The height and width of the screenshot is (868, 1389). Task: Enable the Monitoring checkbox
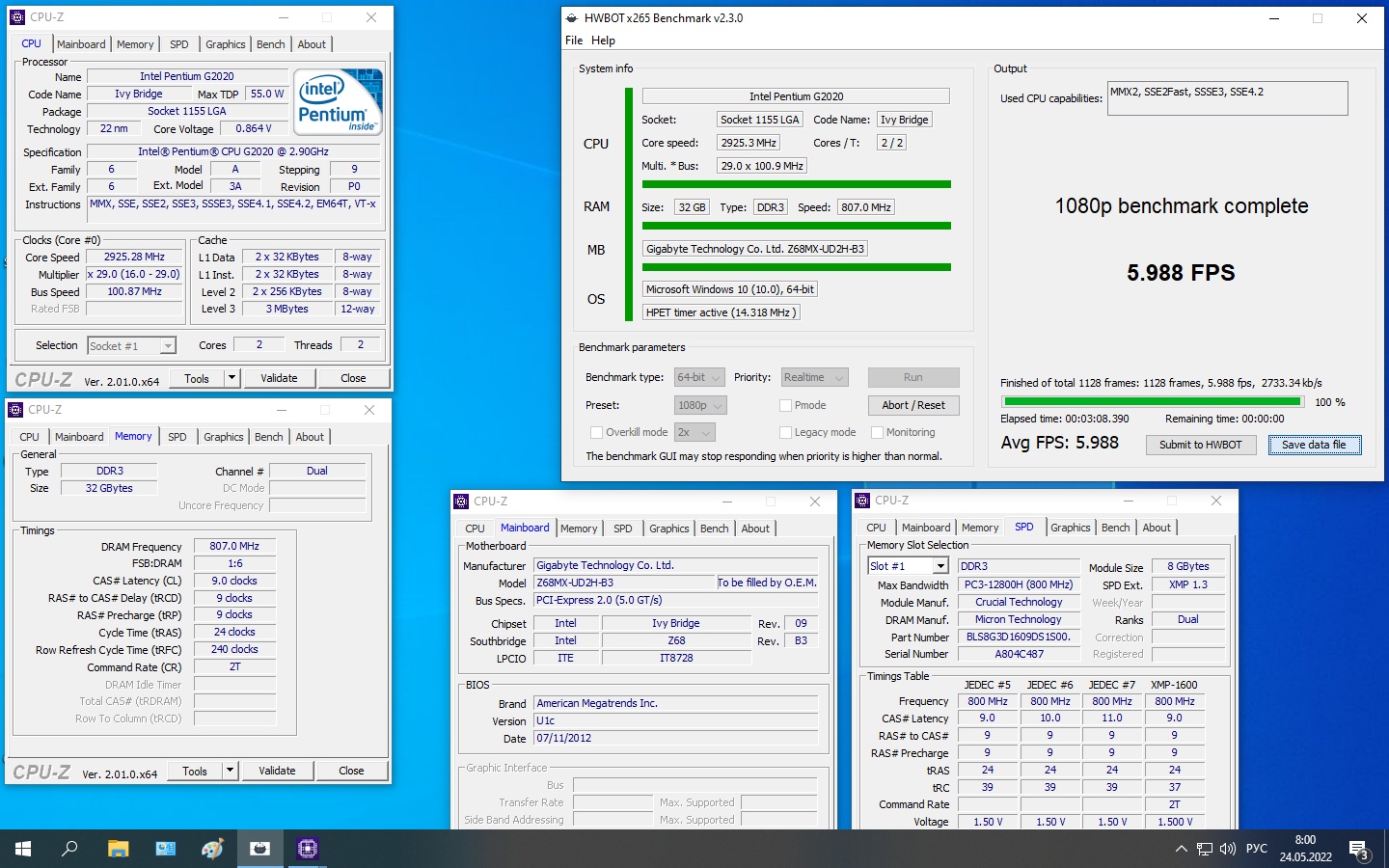point(877,432)
